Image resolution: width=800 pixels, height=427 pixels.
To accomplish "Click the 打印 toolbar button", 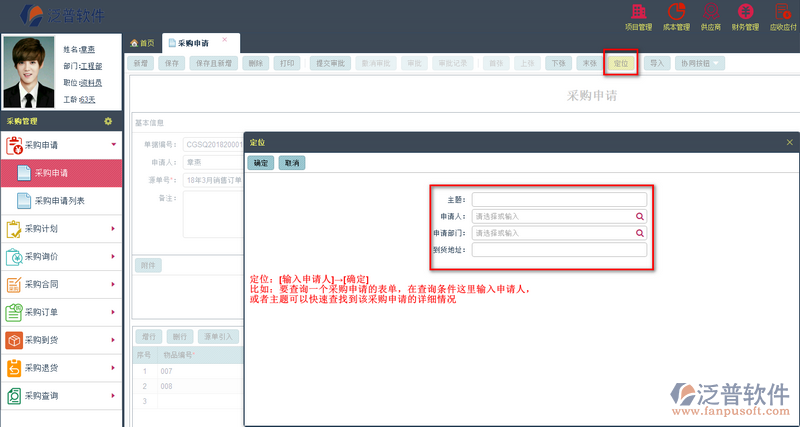I will click(x=287, y=63).
